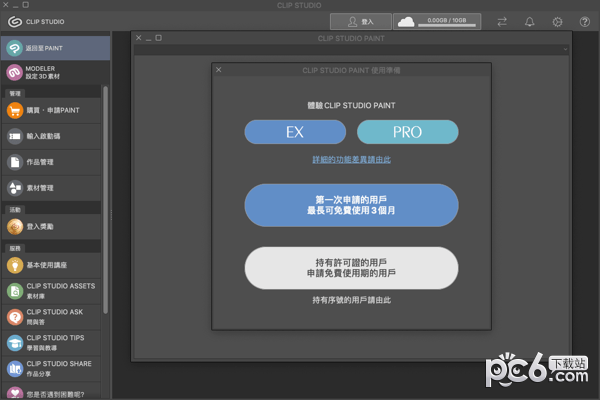Minimize the CLIP STUDIO PAINT window
600x400 pixels.
[148, 39]
